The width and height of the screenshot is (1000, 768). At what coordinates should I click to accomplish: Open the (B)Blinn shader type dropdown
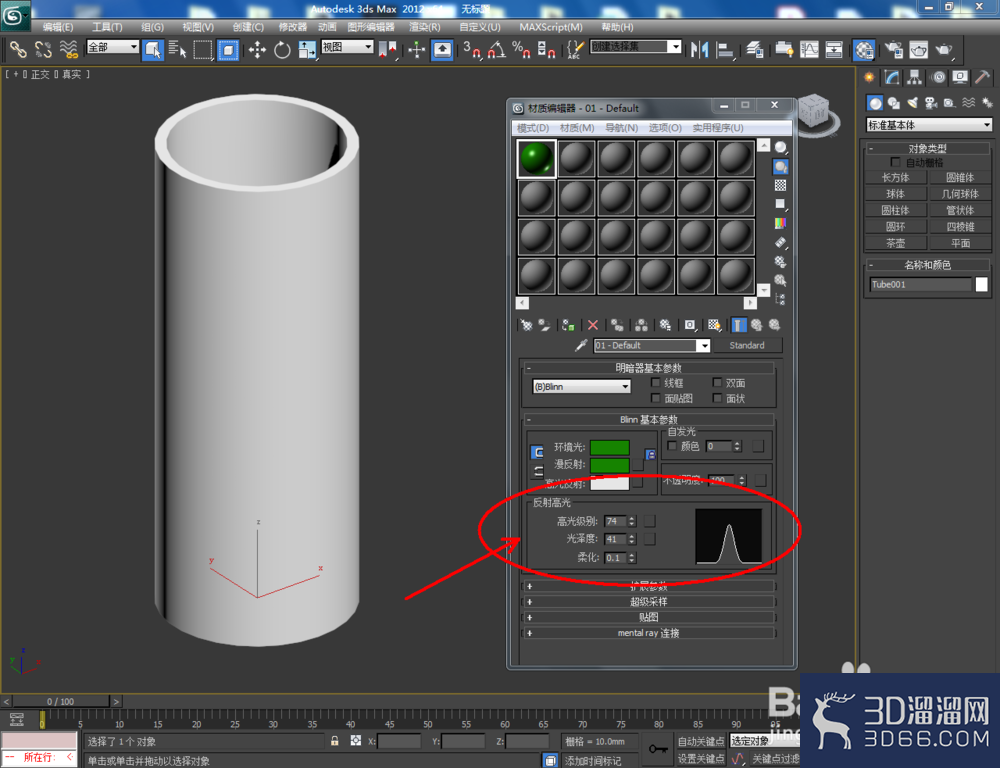click(x=581, y=387)
